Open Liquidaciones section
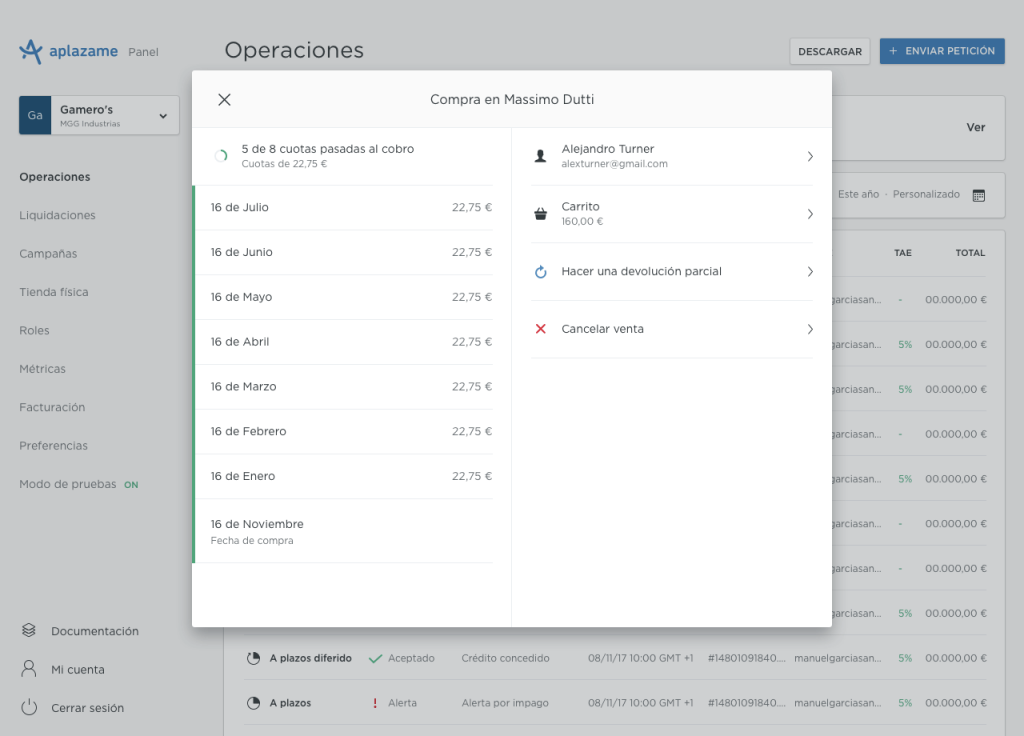Image resolution: width=1024 pixels, height=736 pixels. (57, 215)
